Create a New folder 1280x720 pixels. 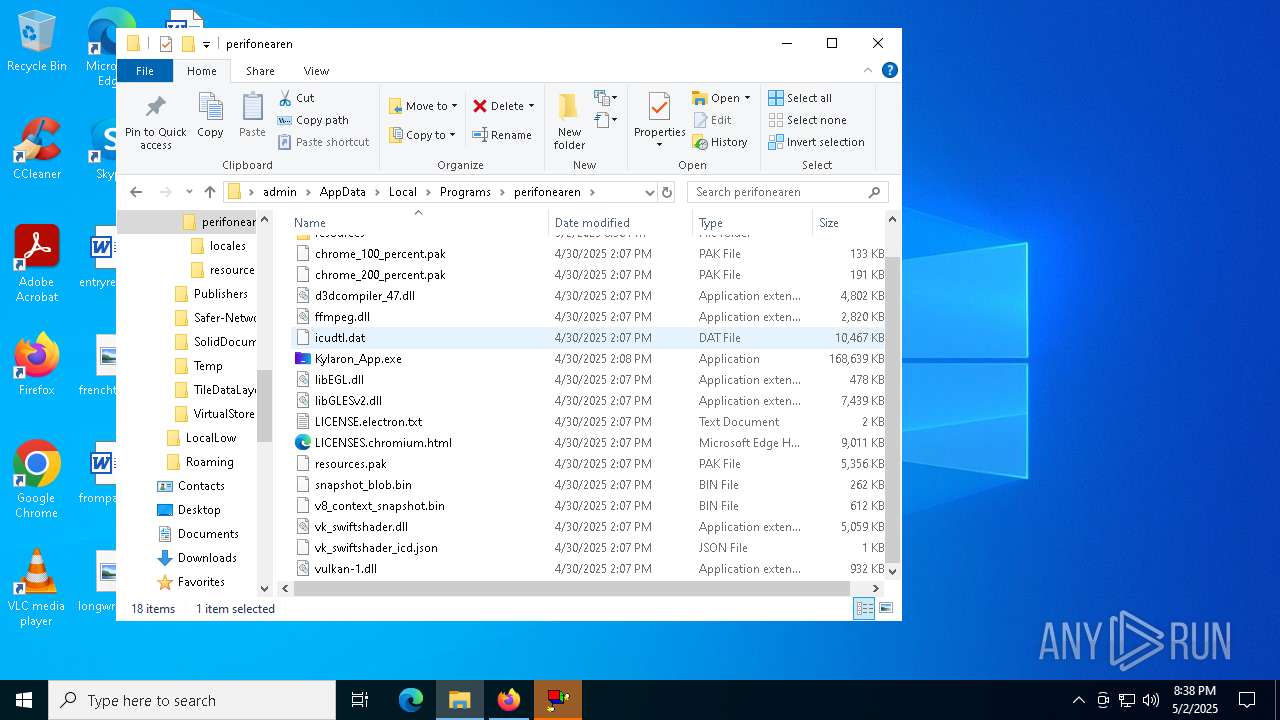click(x=569, y=121)
